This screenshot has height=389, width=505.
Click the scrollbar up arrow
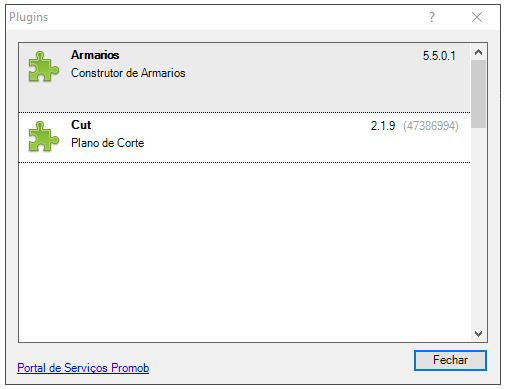click(x=479, y=52)
